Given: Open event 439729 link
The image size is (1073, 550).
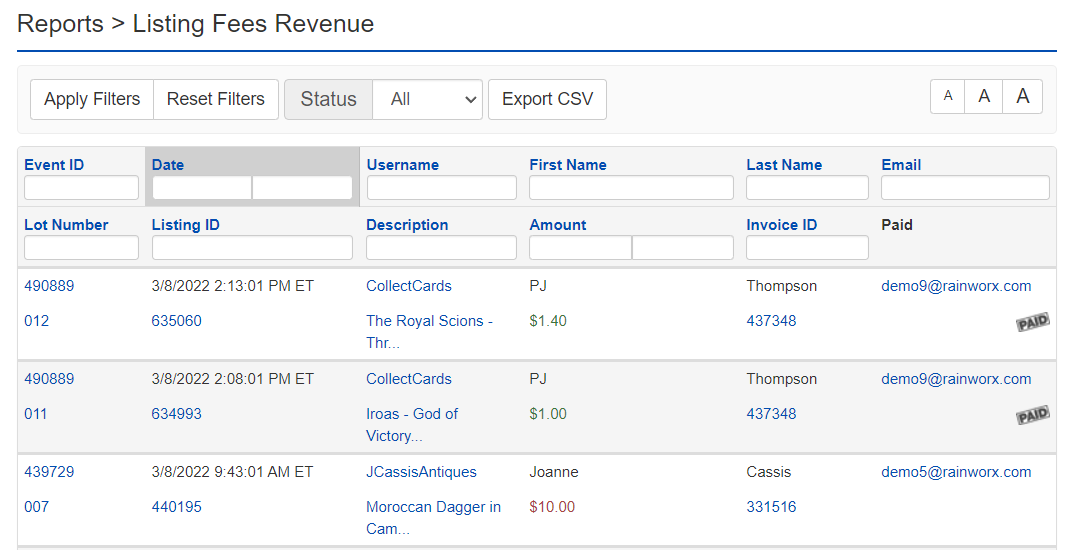Looking at the screenshot, I should tap(49, 472).
